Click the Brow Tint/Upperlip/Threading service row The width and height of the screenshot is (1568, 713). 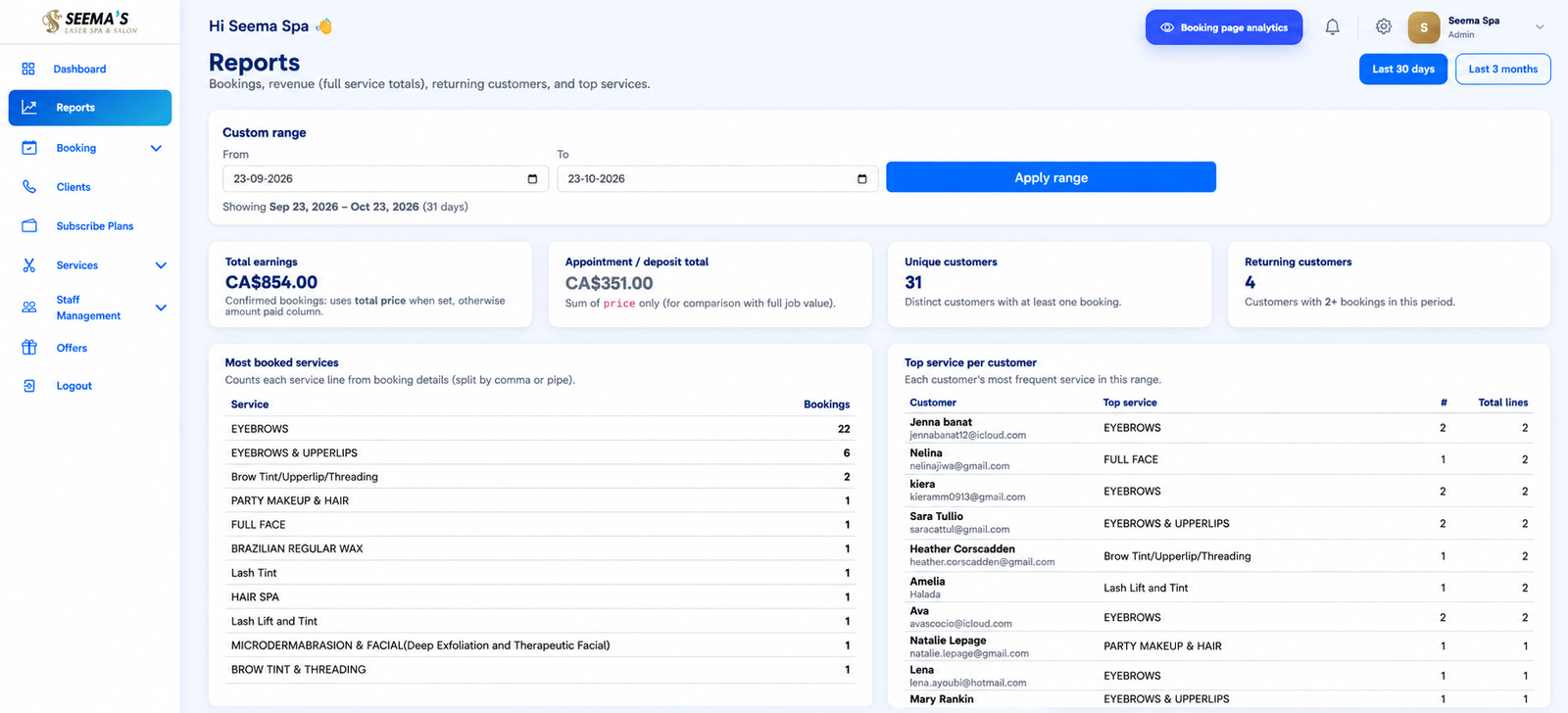[x=540, y=477]
